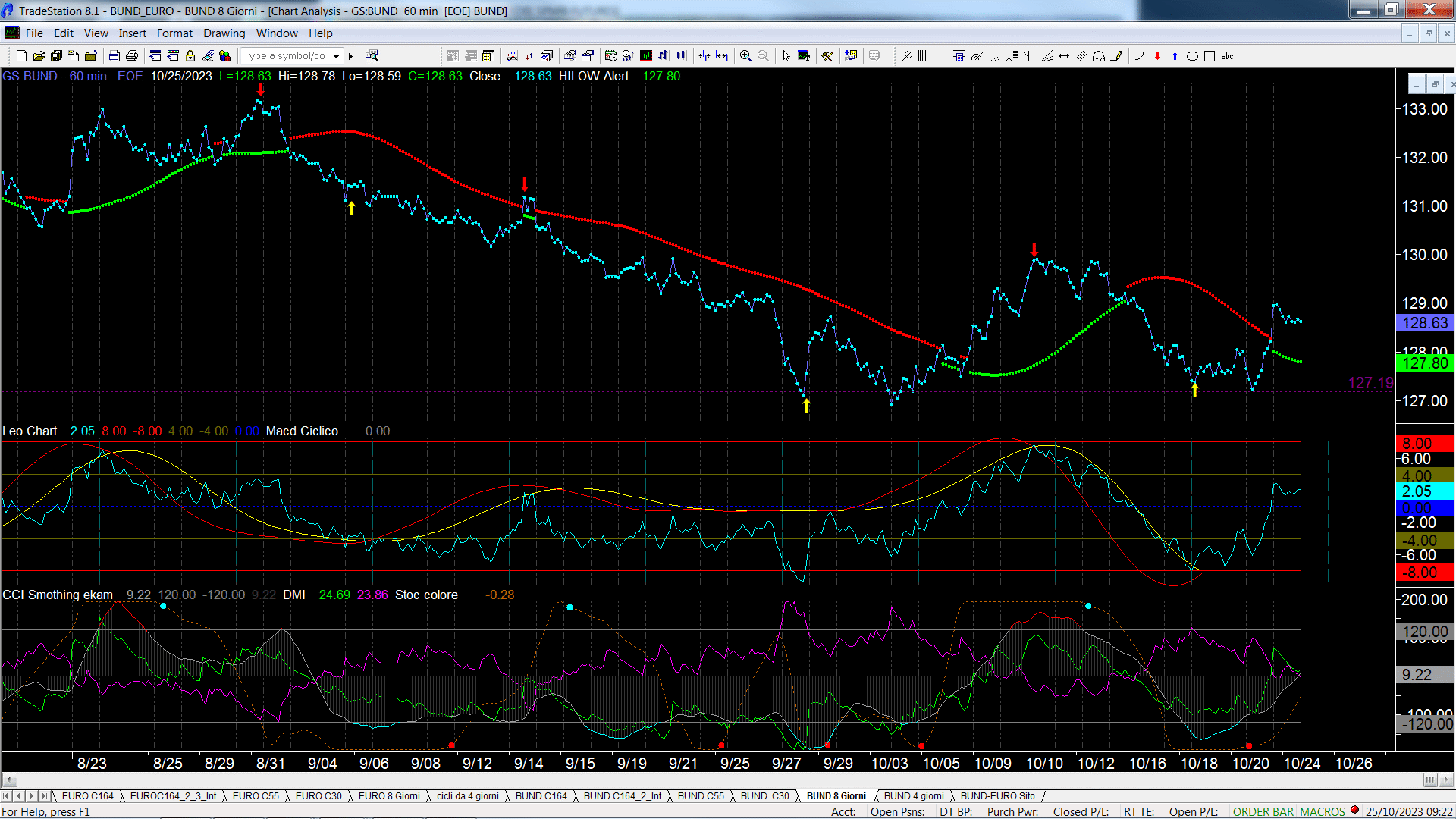This screenshot has height=819, width=1456.
Task: Switch to the BUND C164 tab
Action: coord(541,796)
